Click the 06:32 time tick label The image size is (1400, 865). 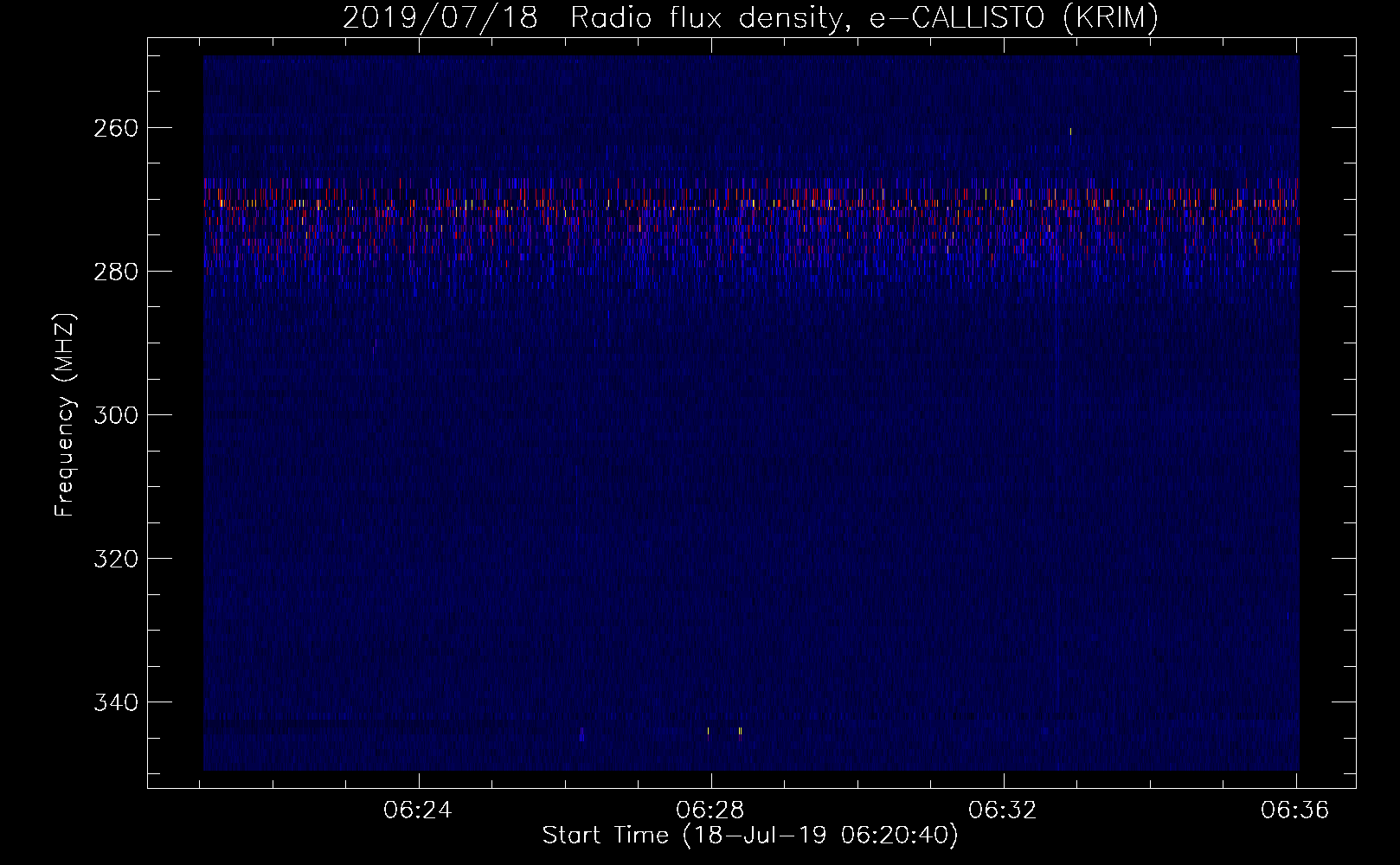1003,811
